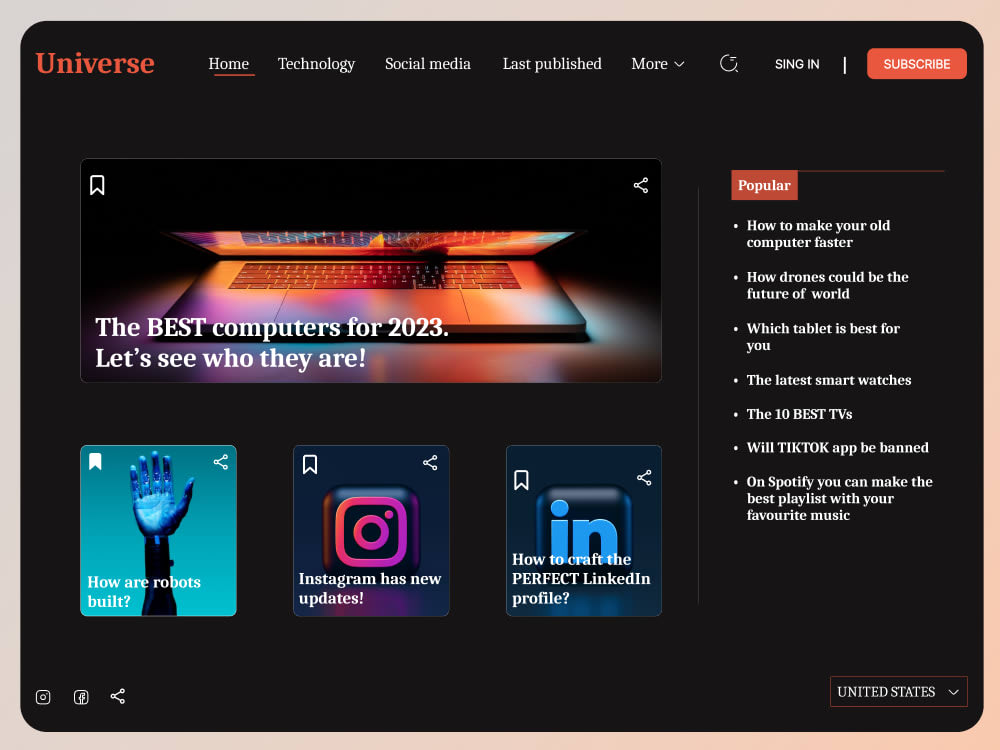Open The latest smart watches article
Image resolution: width=1000 pixels, height=750 pixels.
(x=828, y=380)
